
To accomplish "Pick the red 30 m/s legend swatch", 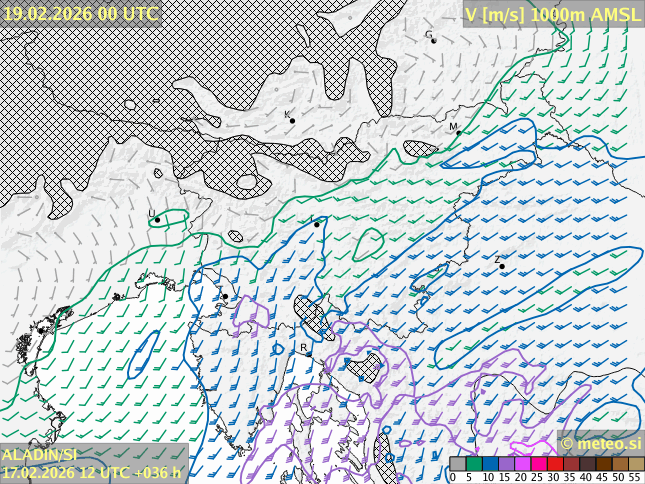I will [x=555, y=464].
